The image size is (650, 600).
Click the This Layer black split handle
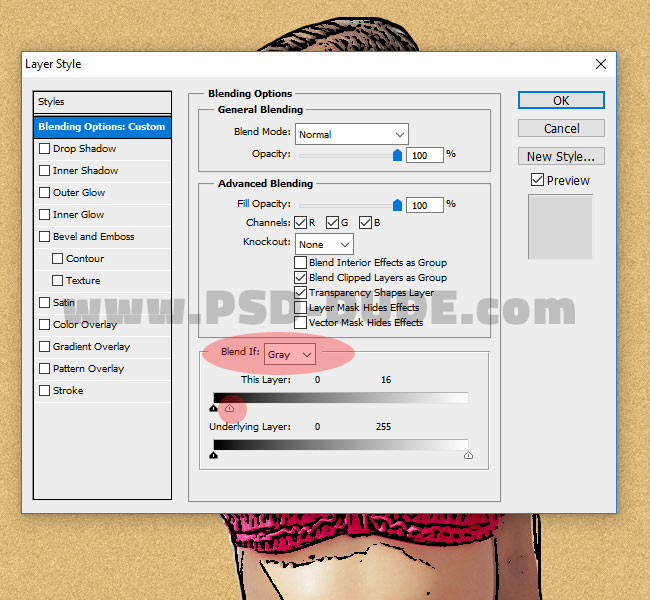(x=213, y=408)
